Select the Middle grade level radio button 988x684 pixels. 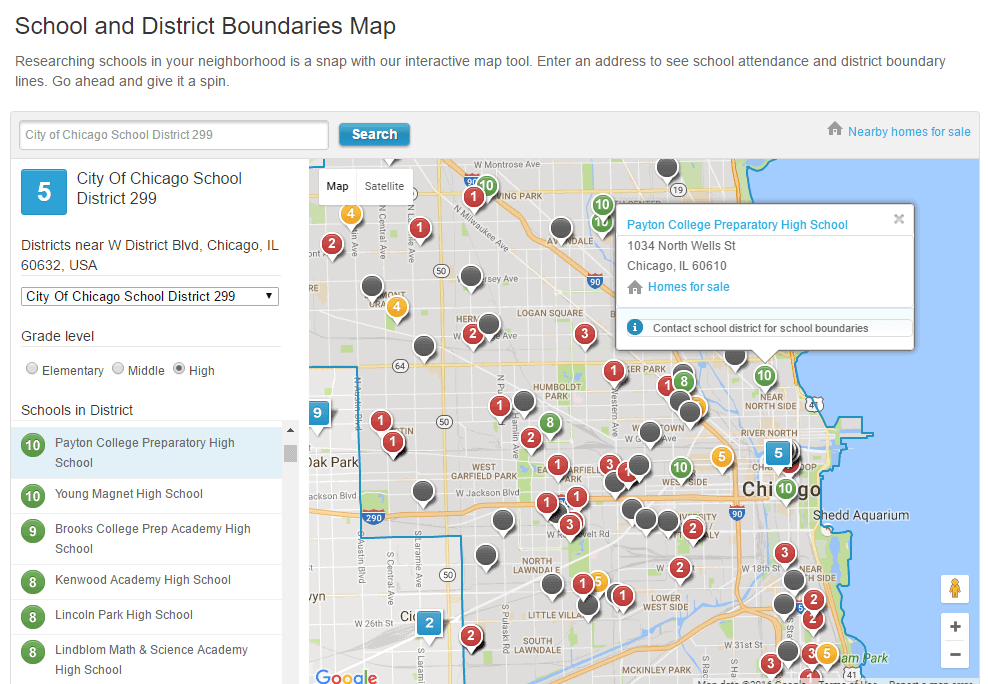point(118,369)
